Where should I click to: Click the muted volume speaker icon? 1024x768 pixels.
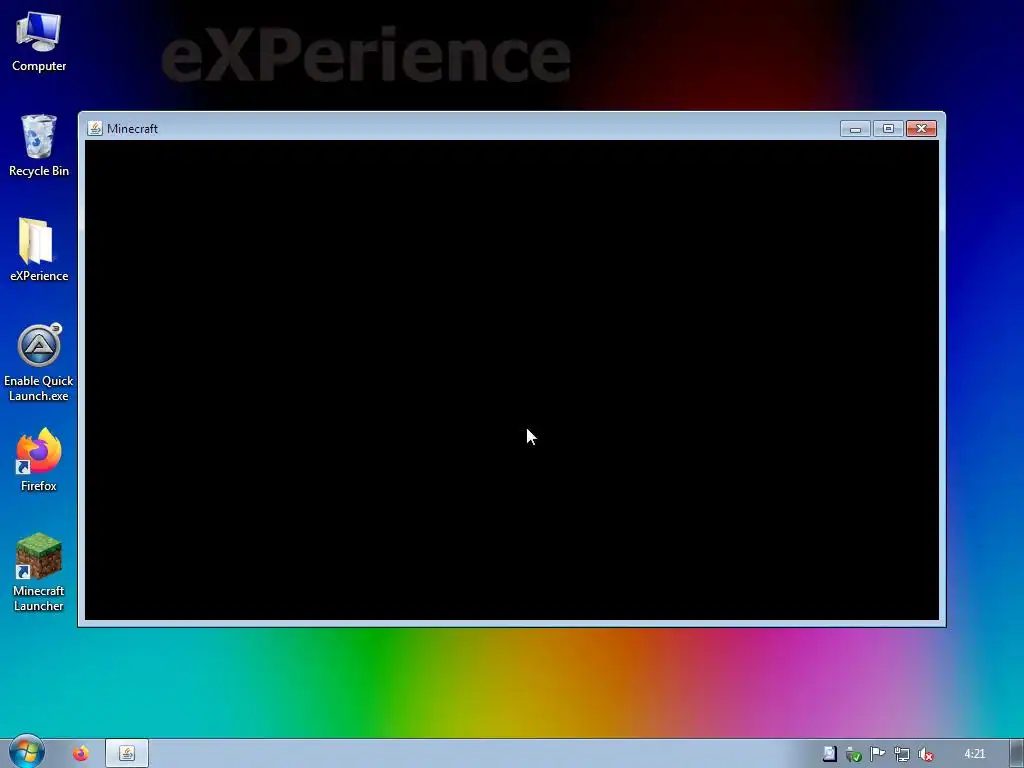(x=925, y=754)
